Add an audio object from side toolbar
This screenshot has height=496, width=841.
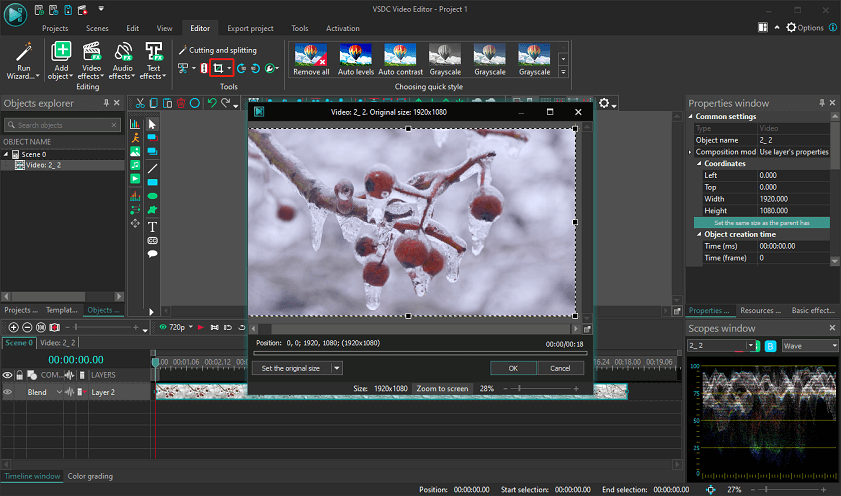click(x=135, y=165)
